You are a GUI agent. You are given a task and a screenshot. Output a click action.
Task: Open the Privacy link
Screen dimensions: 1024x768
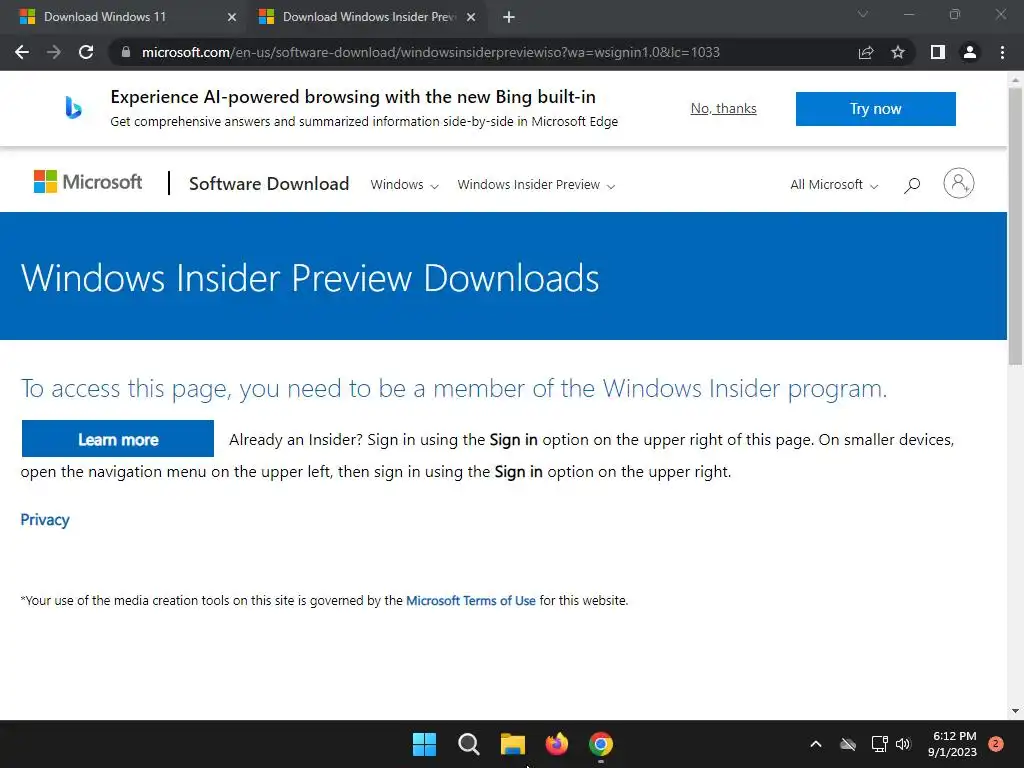click(x=44, y=520)
